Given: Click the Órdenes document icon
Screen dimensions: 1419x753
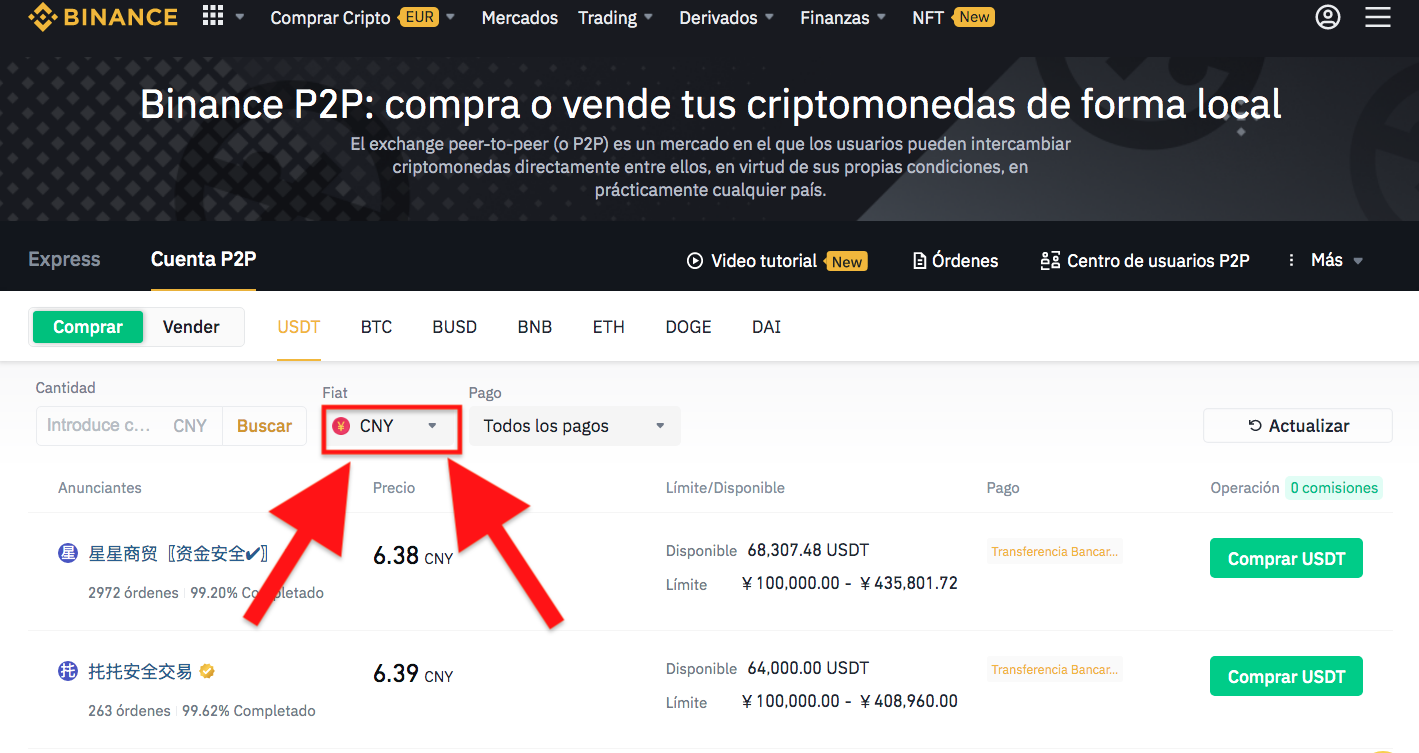Looking at the screenshot, I should click(920, 261).
